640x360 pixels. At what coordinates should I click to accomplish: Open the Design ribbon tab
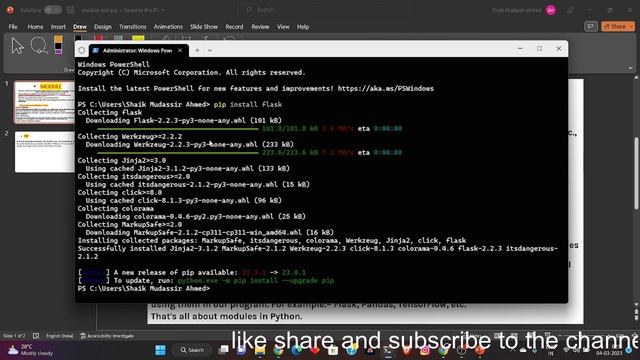pos(102,27)
